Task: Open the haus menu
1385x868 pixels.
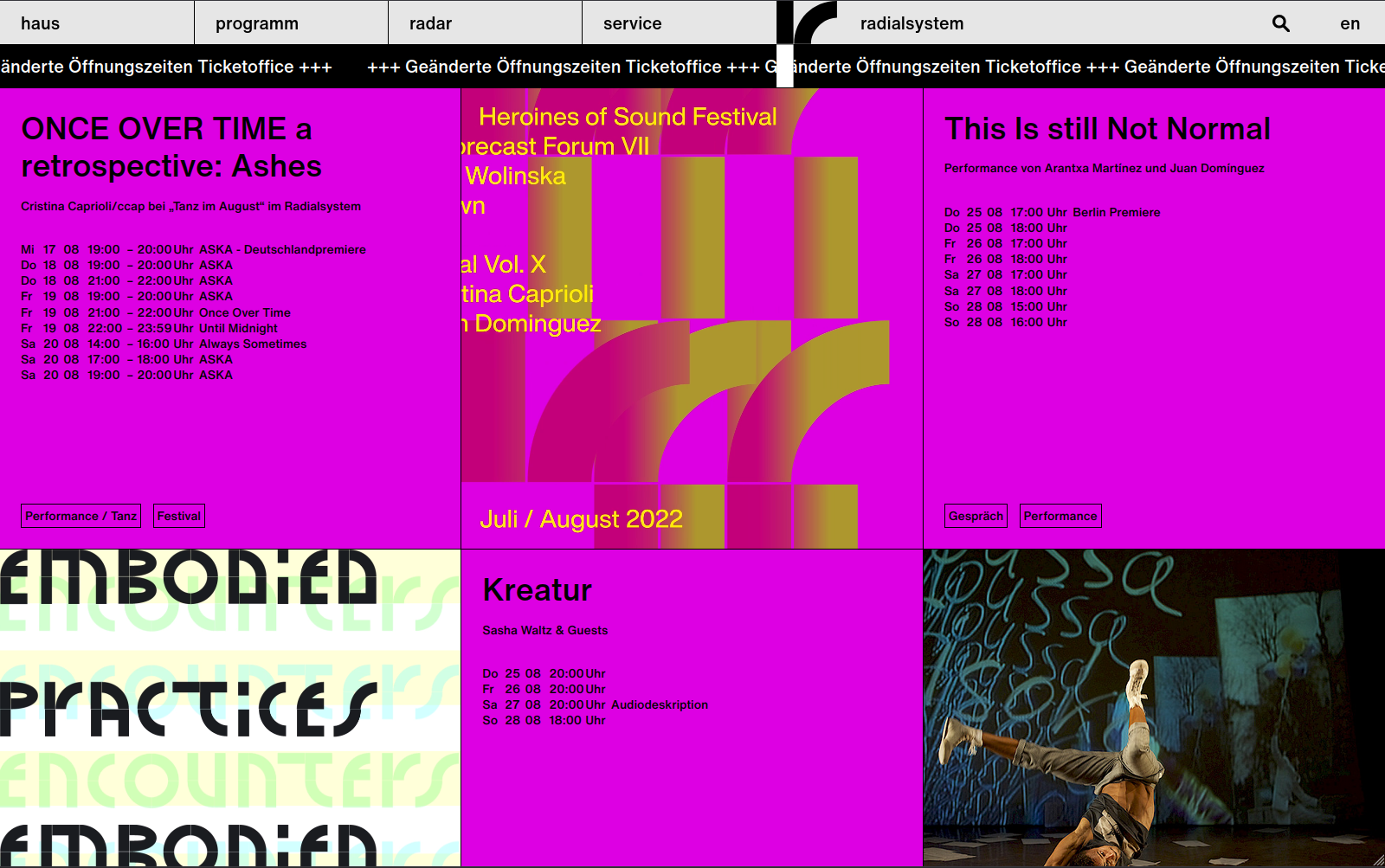Action: [x=41, y=23]
